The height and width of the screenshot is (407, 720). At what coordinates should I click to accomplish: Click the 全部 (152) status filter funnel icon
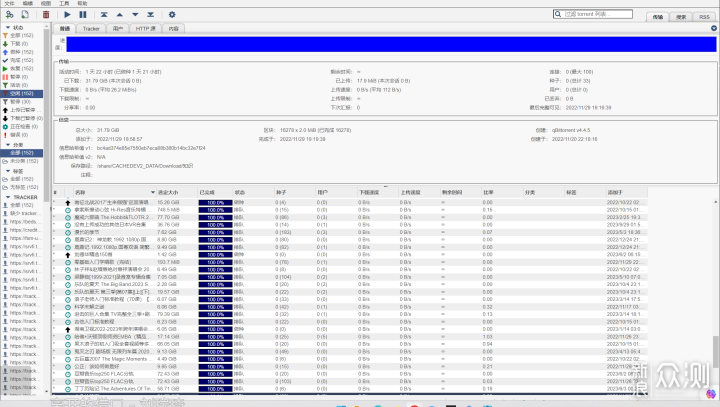[x=6, y=35]
